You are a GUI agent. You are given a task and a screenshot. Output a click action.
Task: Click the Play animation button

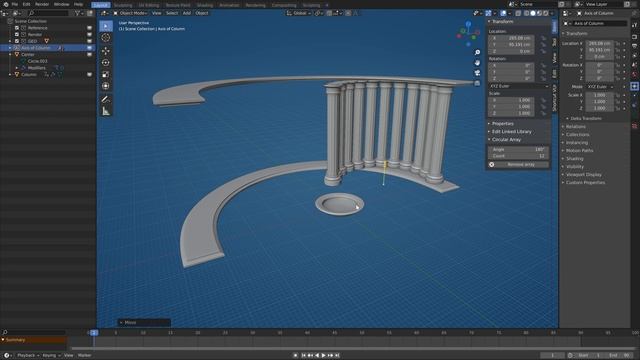click(324, 356)
